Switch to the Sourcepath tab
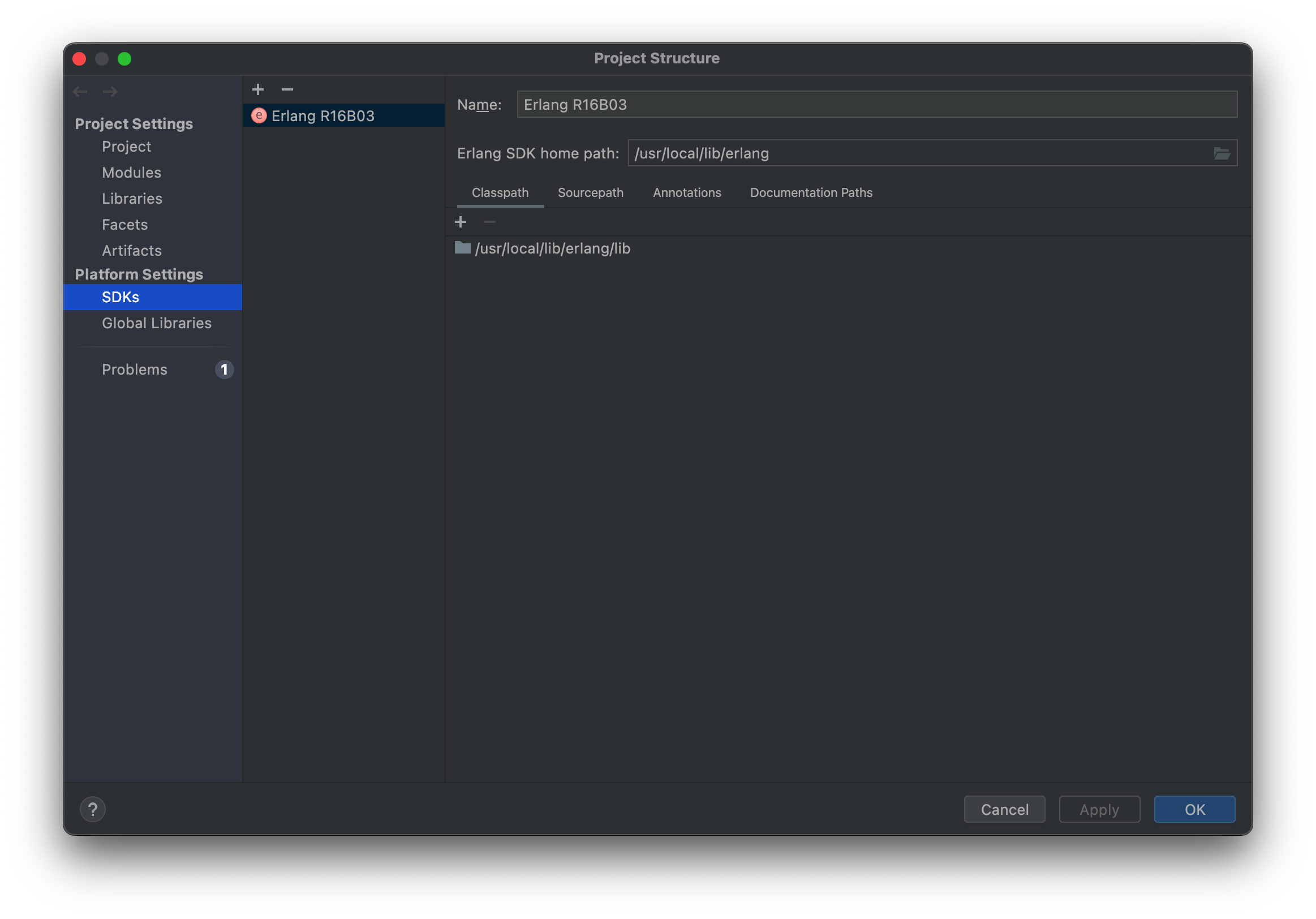This screenshot has width=1316, height=919. 590,192
